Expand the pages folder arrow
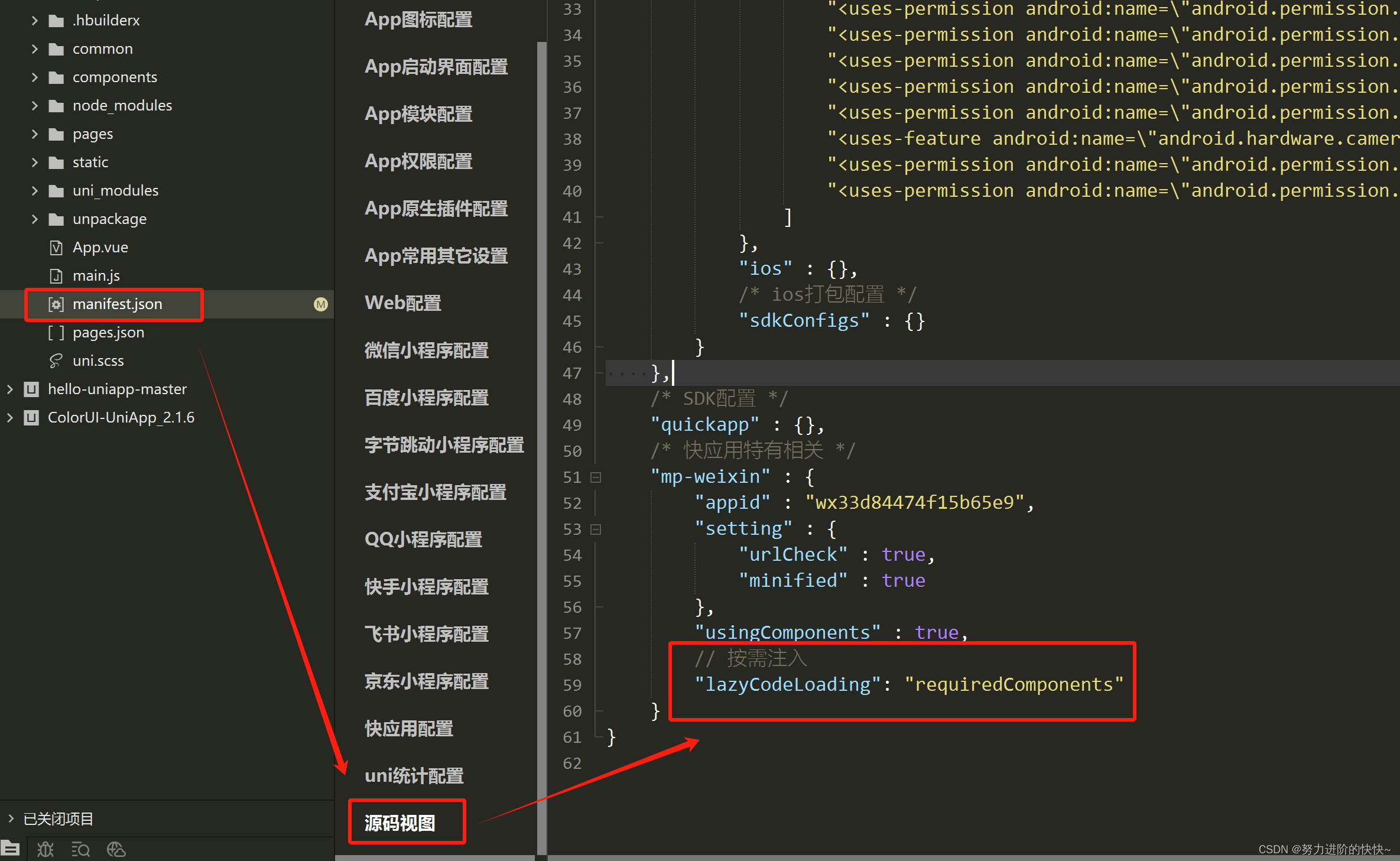The width and height of the screenshot is (1400, 861). 34,134
